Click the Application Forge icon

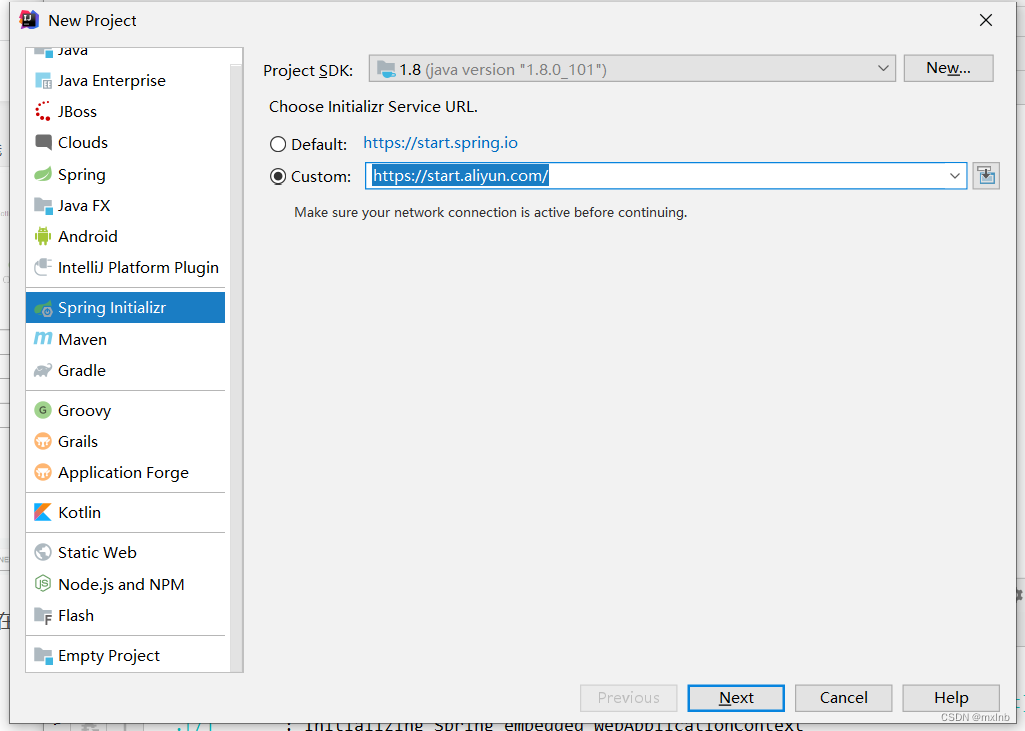click(43, 472)
